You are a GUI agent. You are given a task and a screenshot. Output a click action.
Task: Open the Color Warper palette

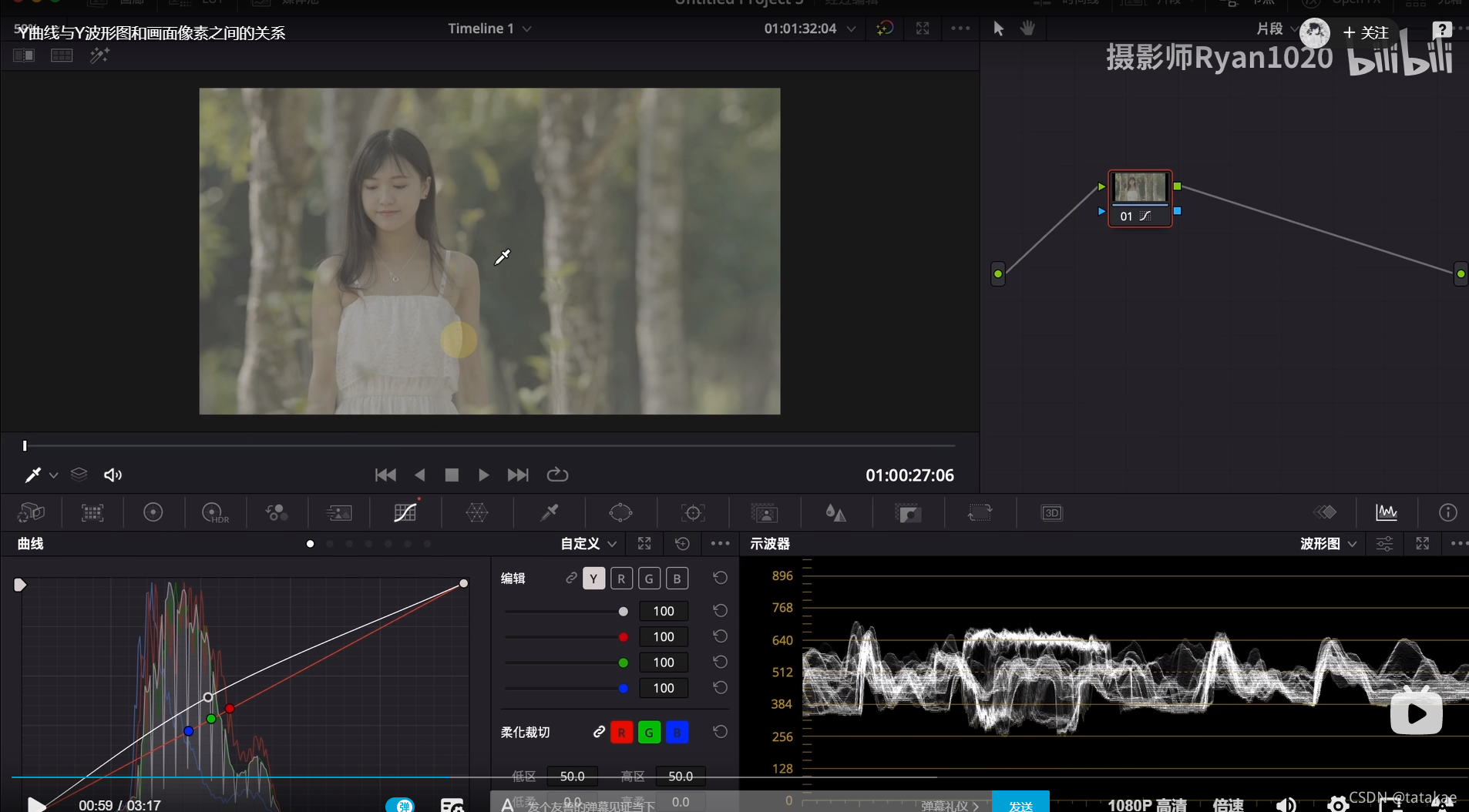477,512
